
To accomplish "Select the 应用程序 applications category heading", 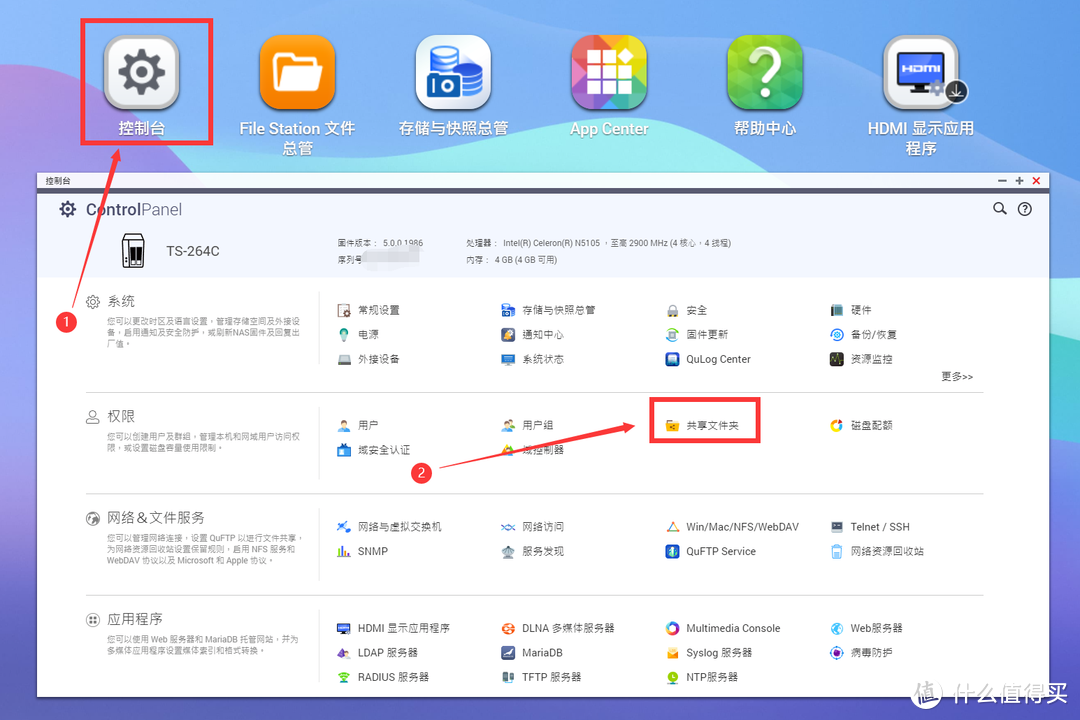I will point(124,619).
